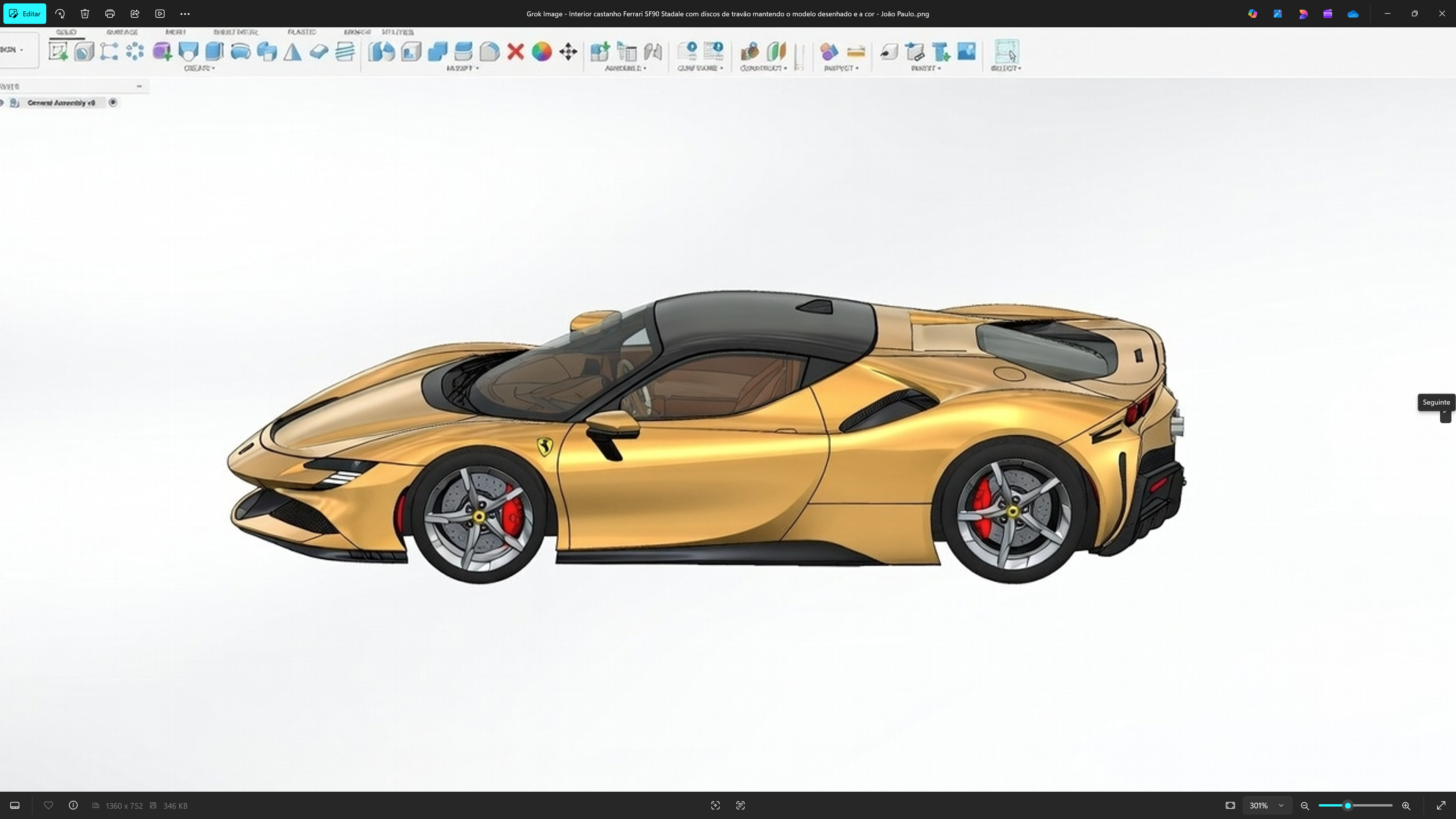Enter full screen with the expand arrows icon
Image resolution: width=1456 pixels, height=819 pixels.
(x=1441, y=805)
